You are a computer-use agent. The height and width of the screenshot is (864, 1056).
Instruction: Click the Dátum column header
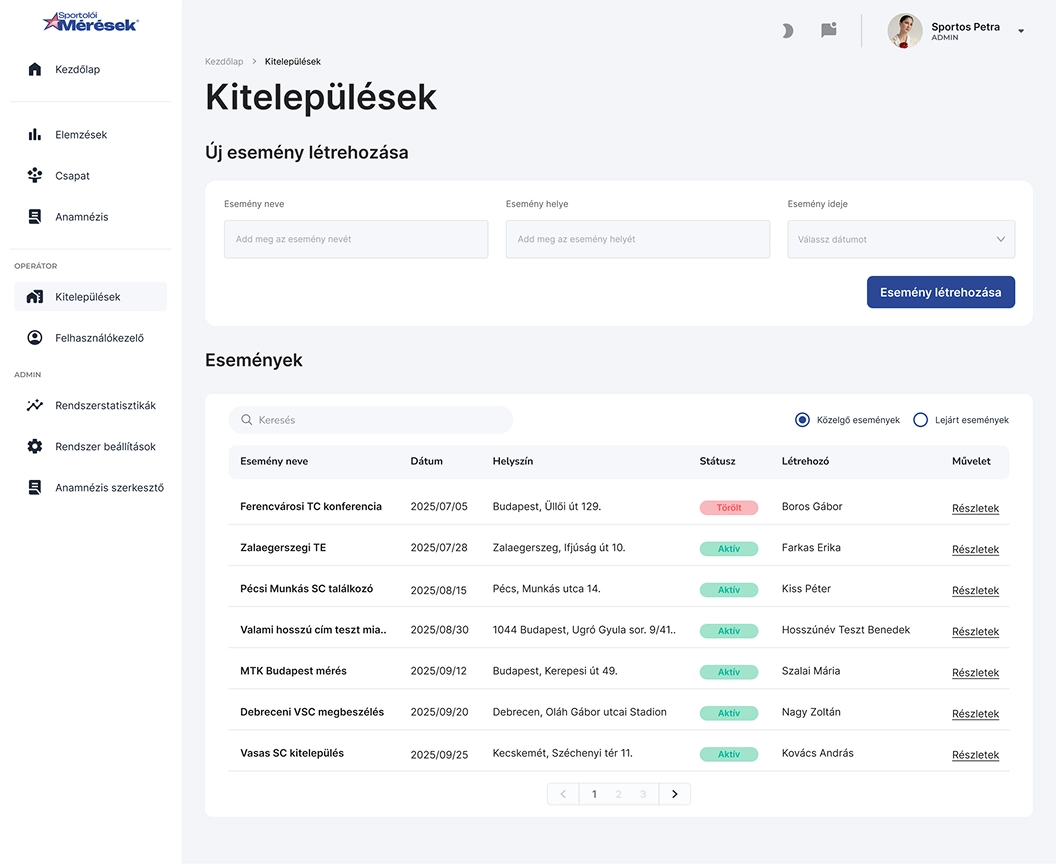(x=427, y=461)
